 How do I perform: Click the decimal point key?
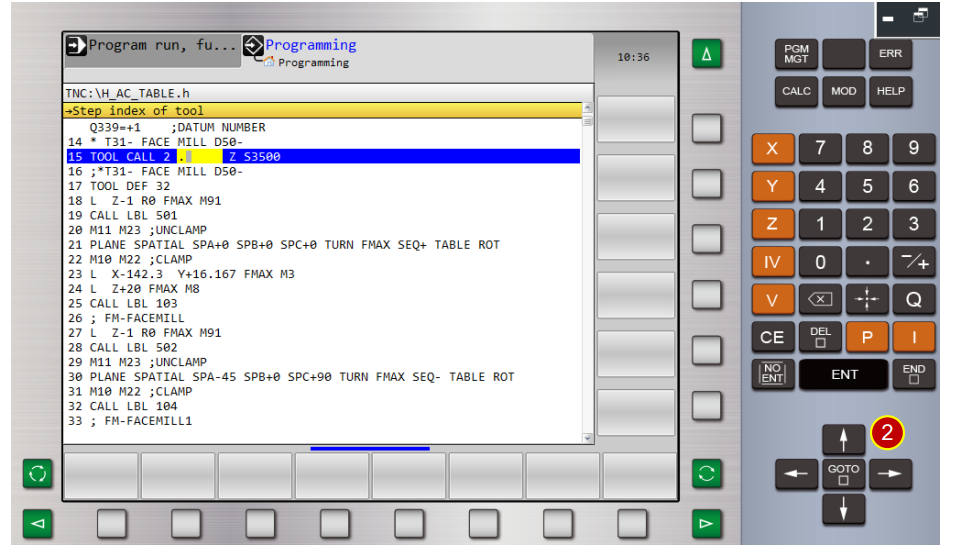pos(867,262)
